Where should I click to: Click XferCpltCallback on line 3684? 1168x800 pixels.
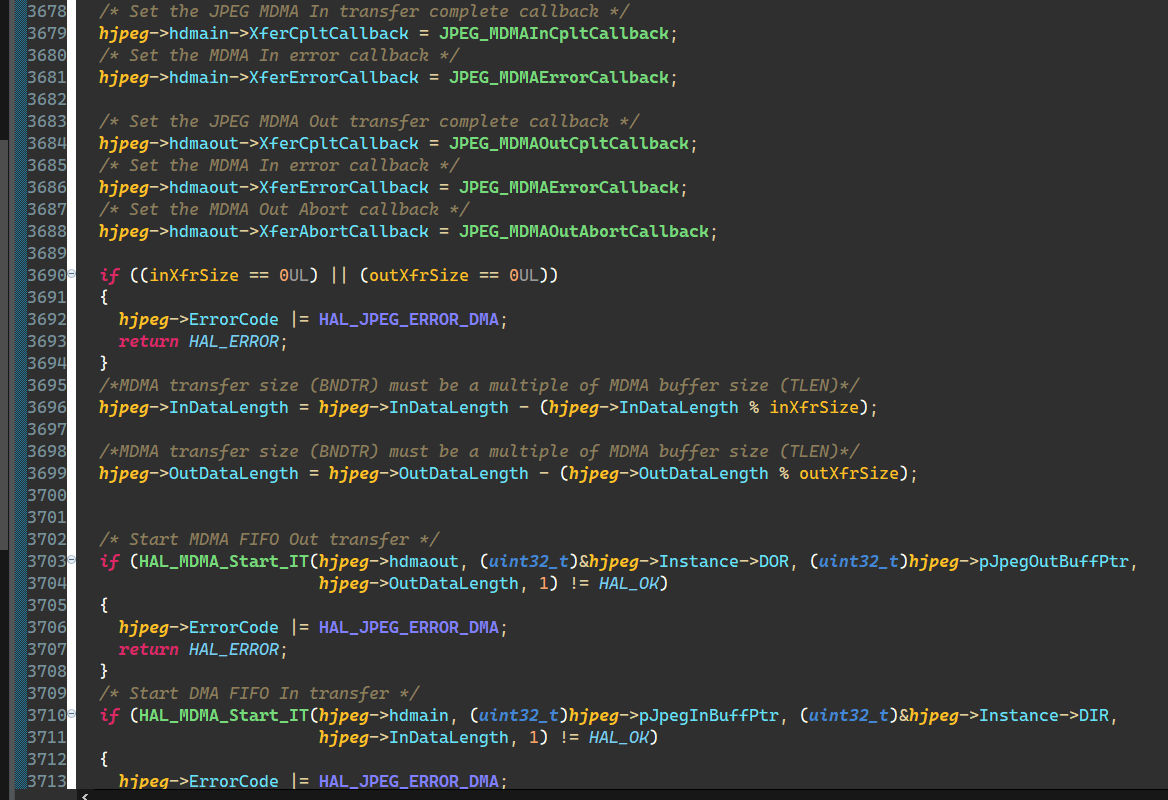point(338,144)
